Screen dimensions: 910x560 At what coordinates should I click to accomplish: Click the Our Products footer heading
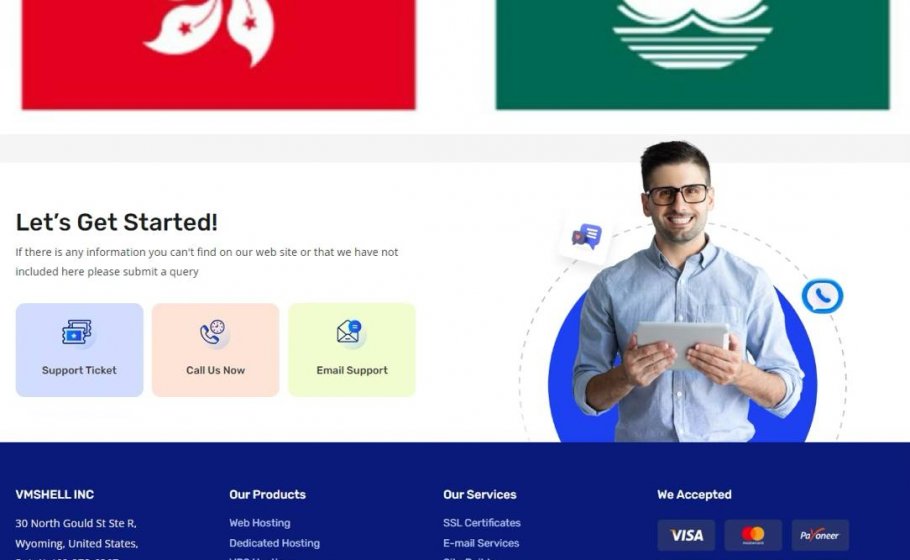[x=268, y=494]
